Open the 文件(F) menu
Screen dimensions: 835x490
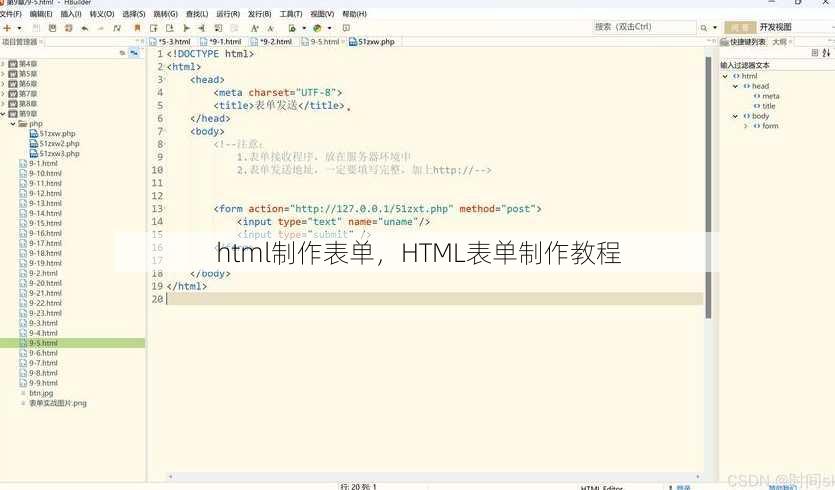coord(11,14)
